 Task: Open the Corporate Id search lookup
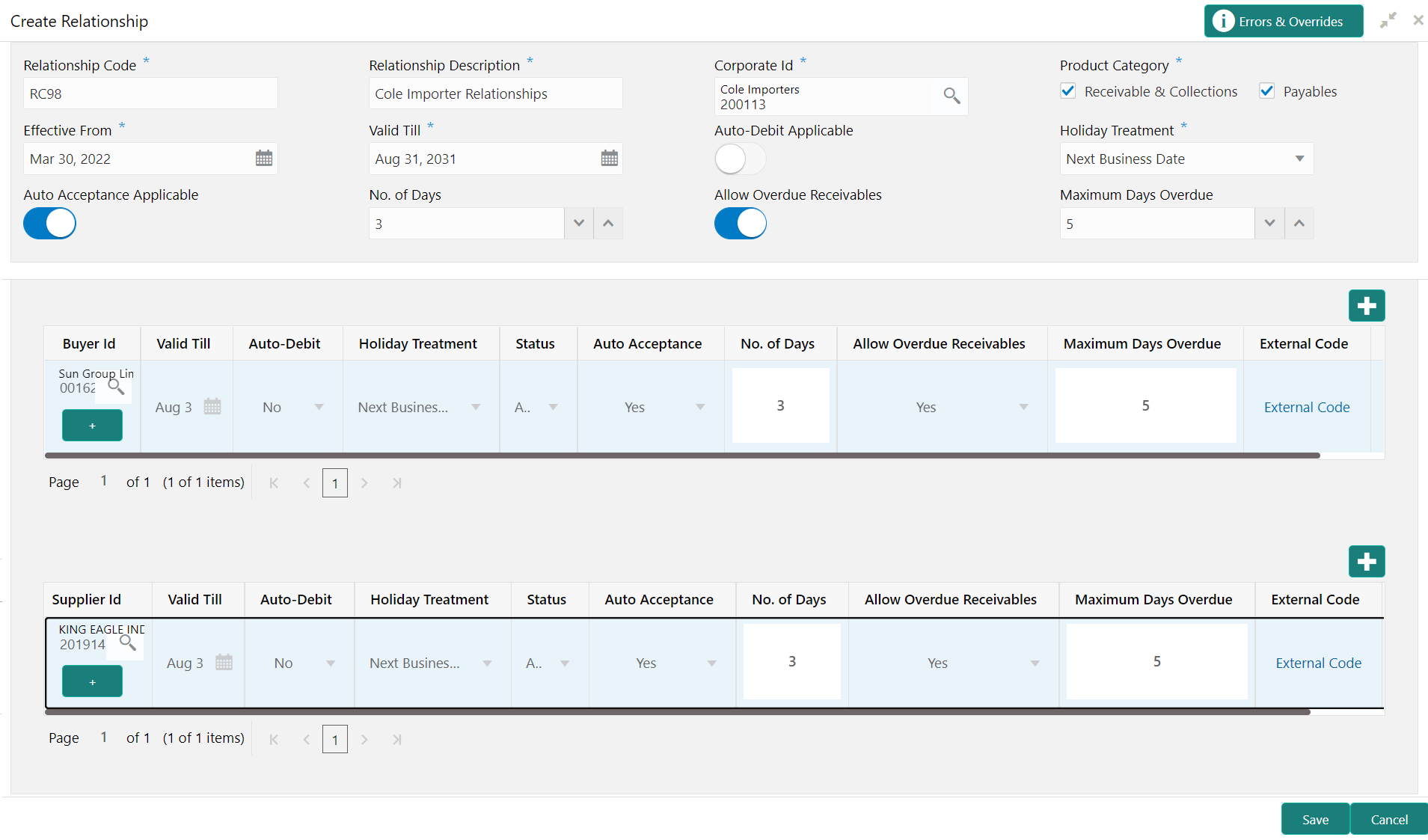pyautogui.click(x=952, y=96)
